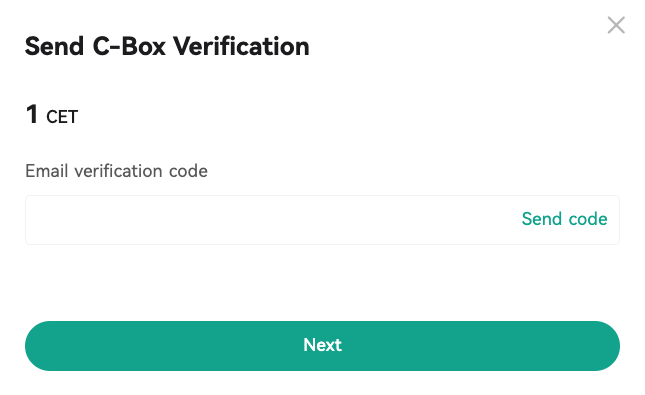The height and width of the screenshot is (395, 645).
Task: Dismiss the verification popup with the X
Action: tap(616, 25)
